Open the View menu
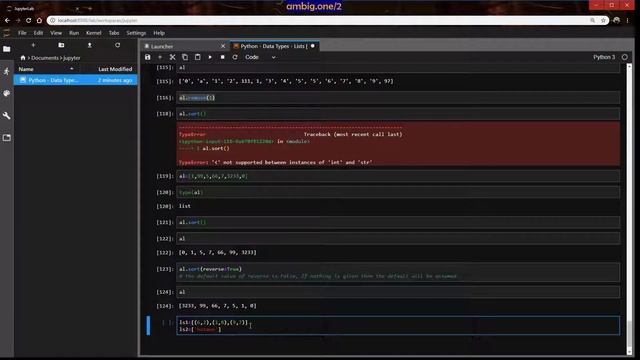The image size is (640, 360). [x=56, y=33]
